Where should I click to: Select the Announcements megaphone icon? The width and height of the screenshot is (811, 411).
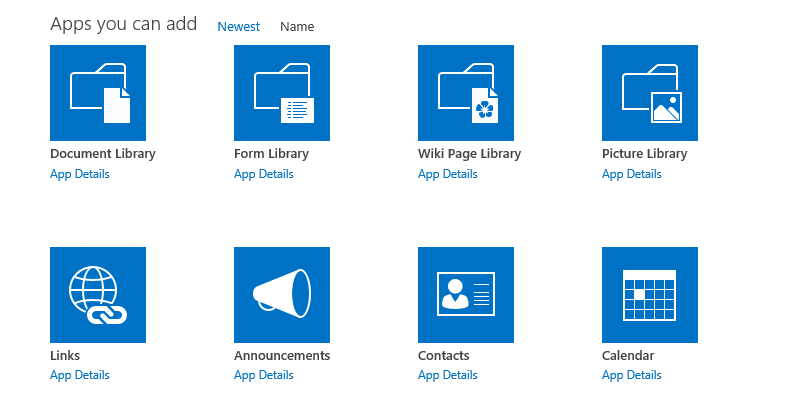(x=282, y=295)
